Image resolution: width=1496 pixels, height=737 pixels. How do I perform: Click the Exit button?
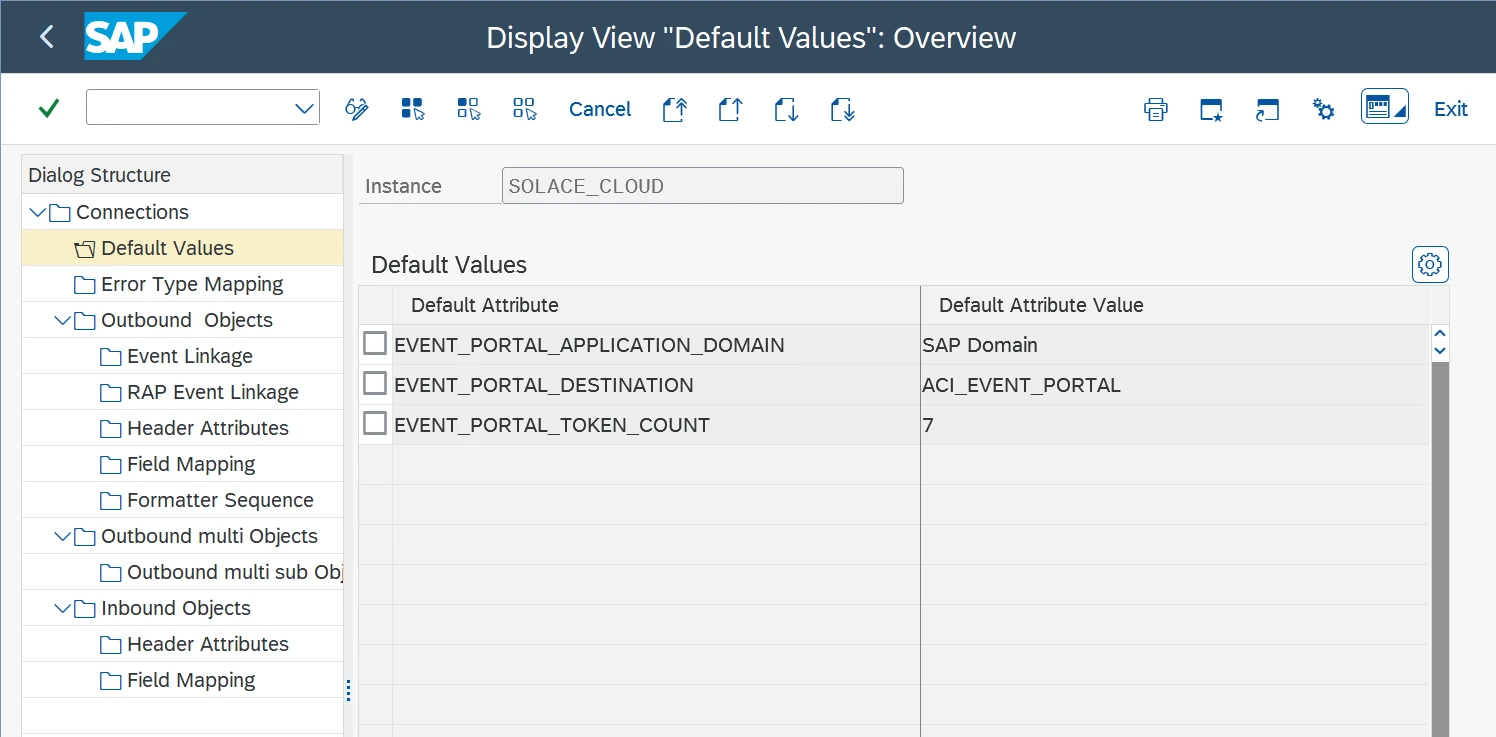tap(1450, 109)
